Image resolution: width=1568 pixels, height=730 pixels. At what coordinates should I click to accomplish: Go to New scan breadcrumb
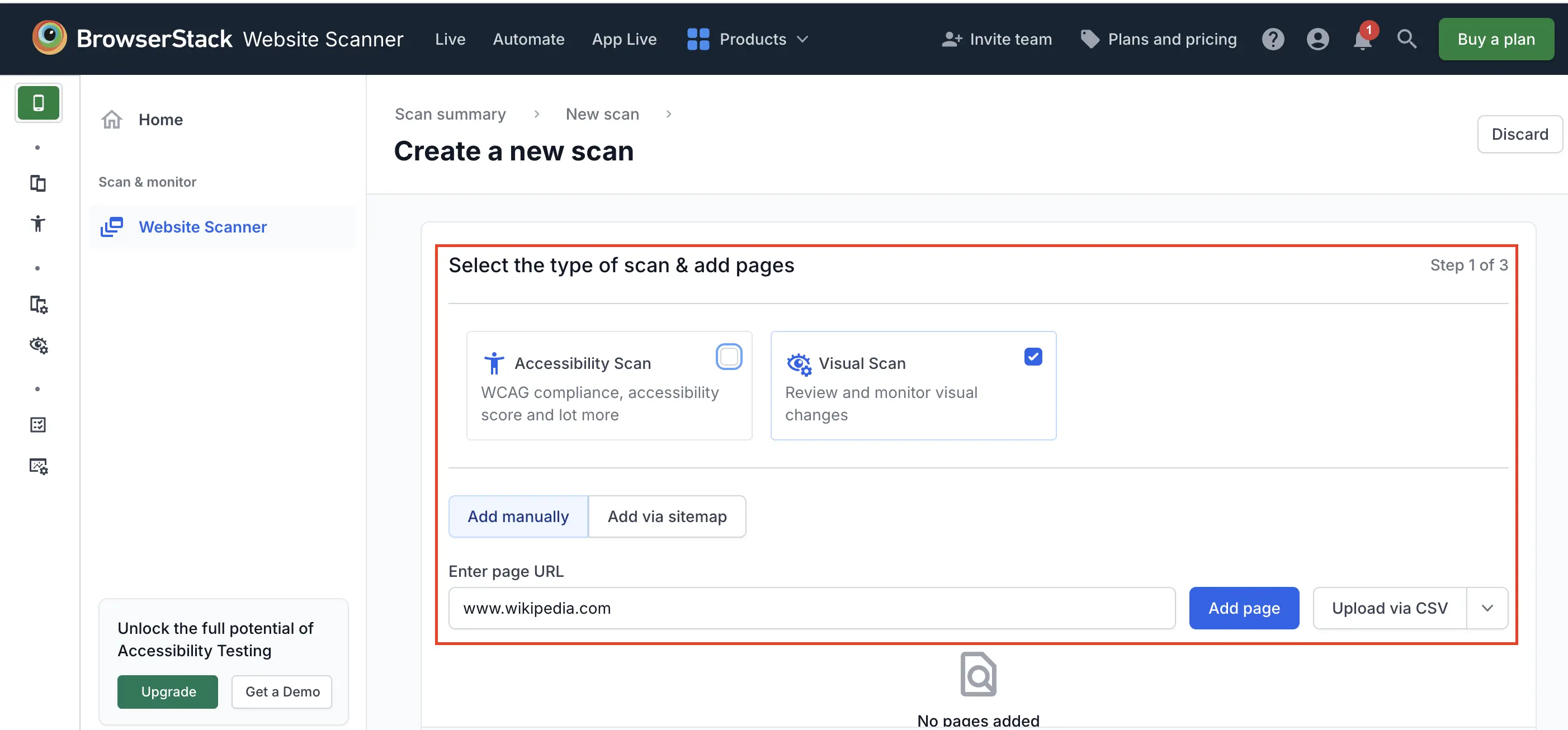click(602, 114)
